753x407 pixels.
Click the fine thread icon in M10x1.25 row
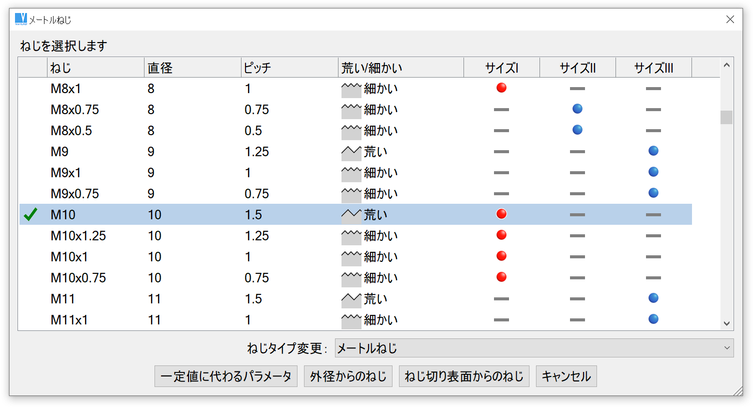(351, 235)
